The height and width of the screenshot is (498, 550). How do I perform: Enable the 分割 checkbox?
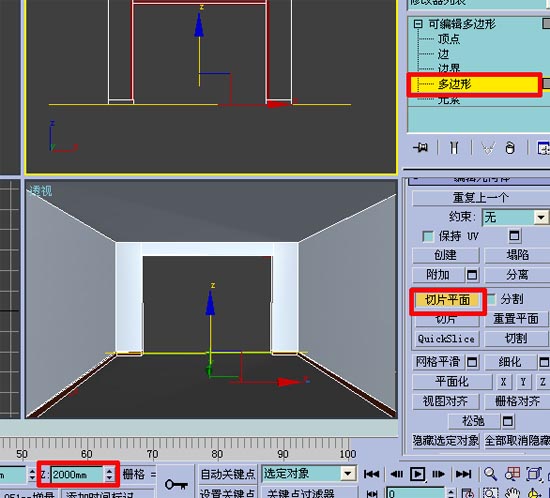[491, 299]
